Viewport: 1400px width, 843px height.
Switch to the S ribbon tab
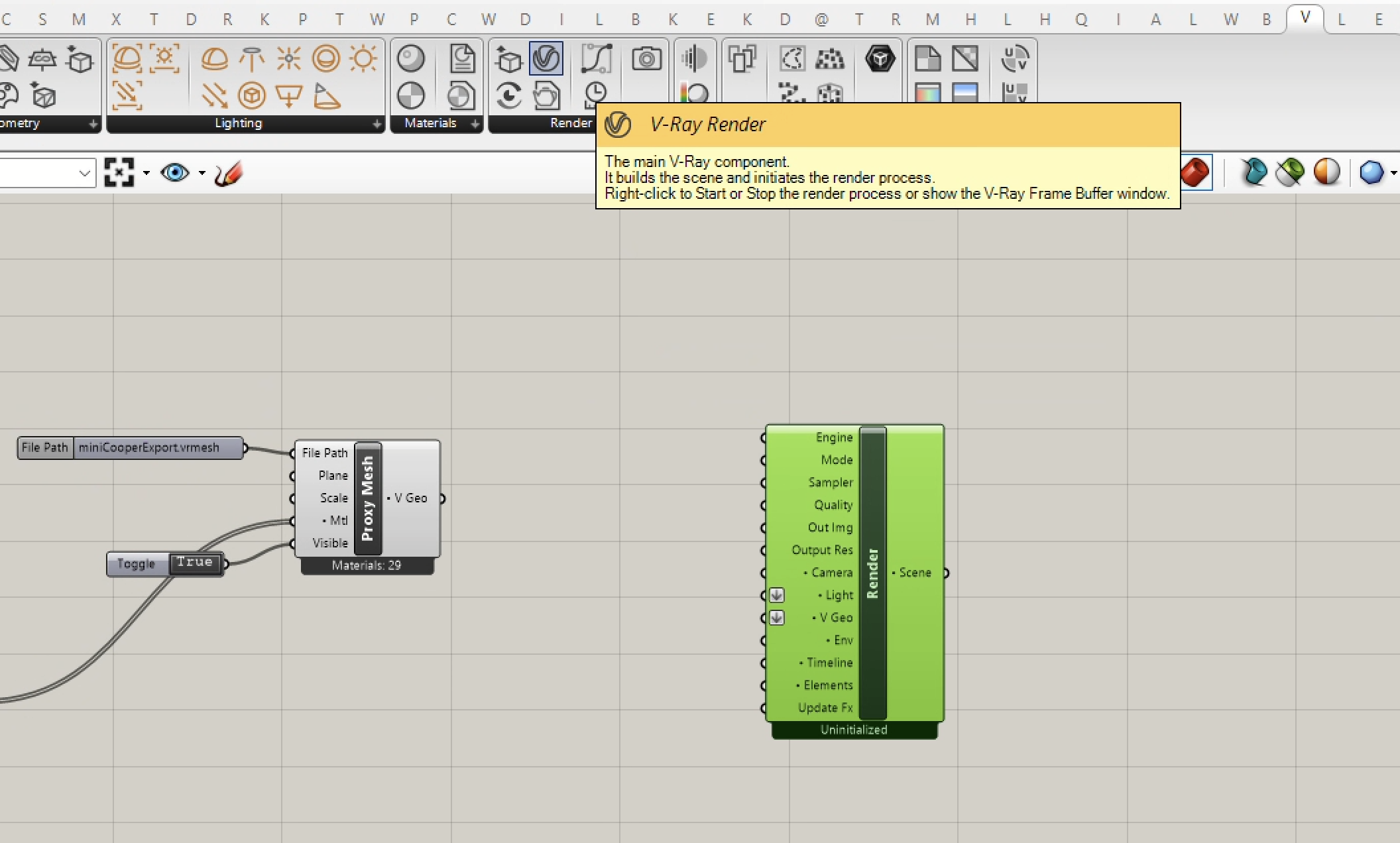pyautogui.click(x=42, y=19)
